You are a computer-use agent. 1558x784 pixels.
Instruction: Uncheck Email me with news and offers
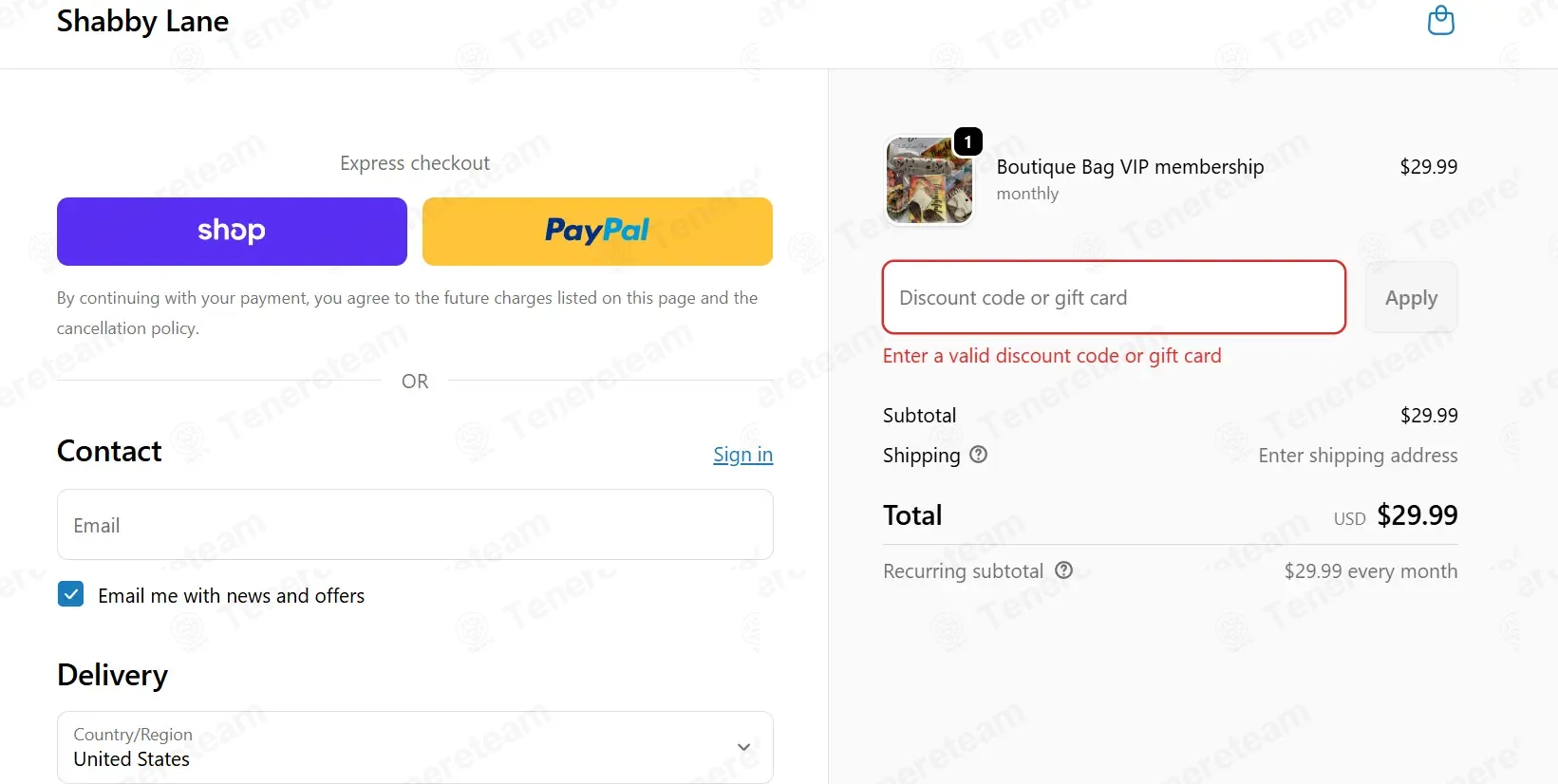(x=70, y=594)
